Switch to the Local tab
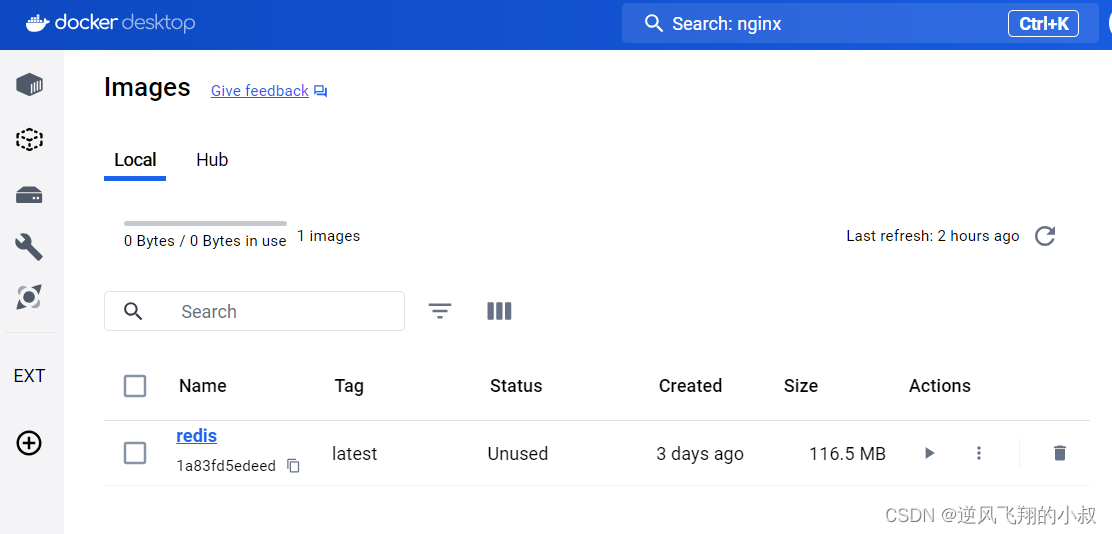 pyautogui.click(x=135, y=160)
